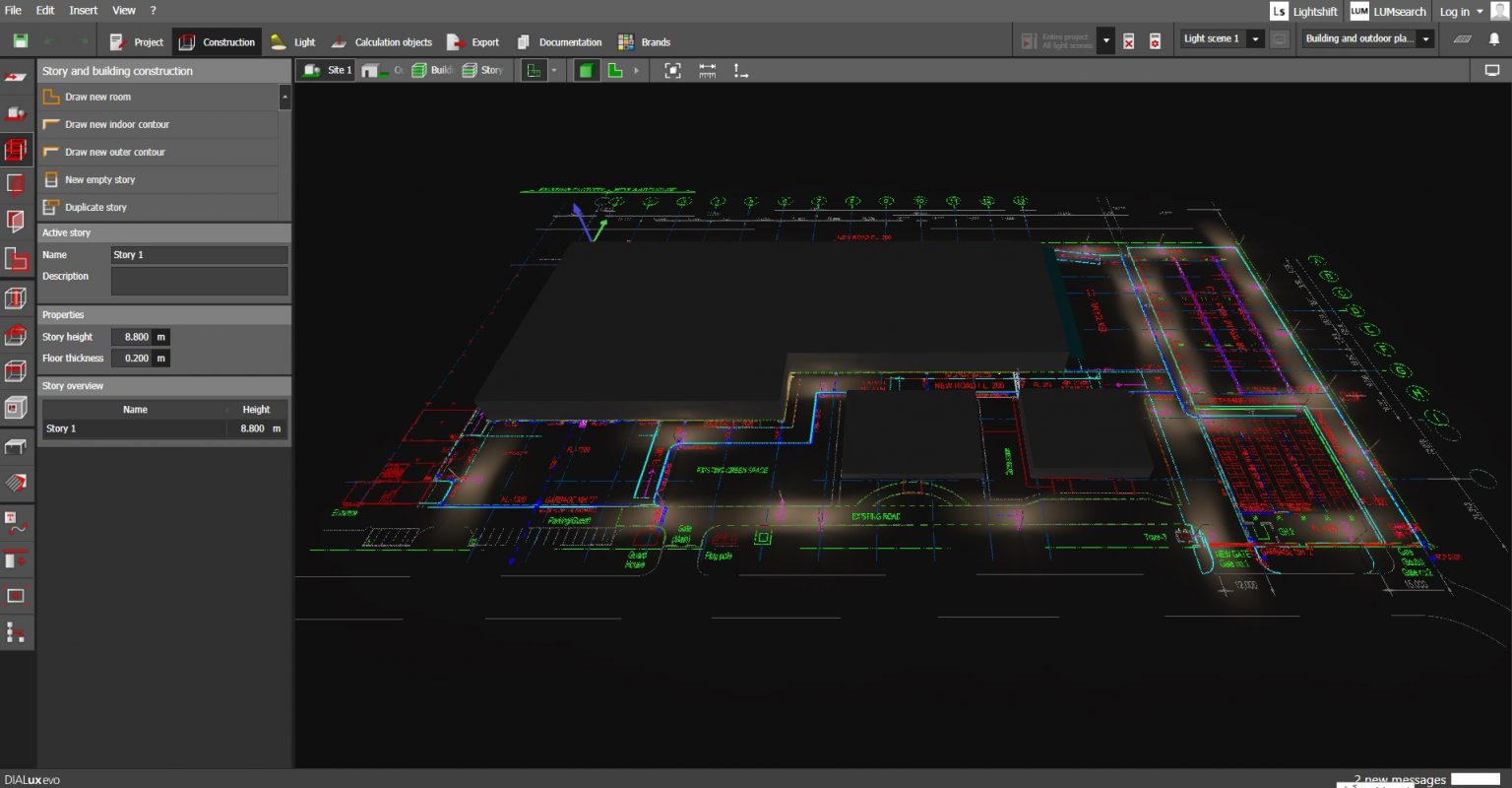Activate the Light tab in the mode bar
The width and height of the screenshot is (1512, 788).
click(x=295, y=42)
